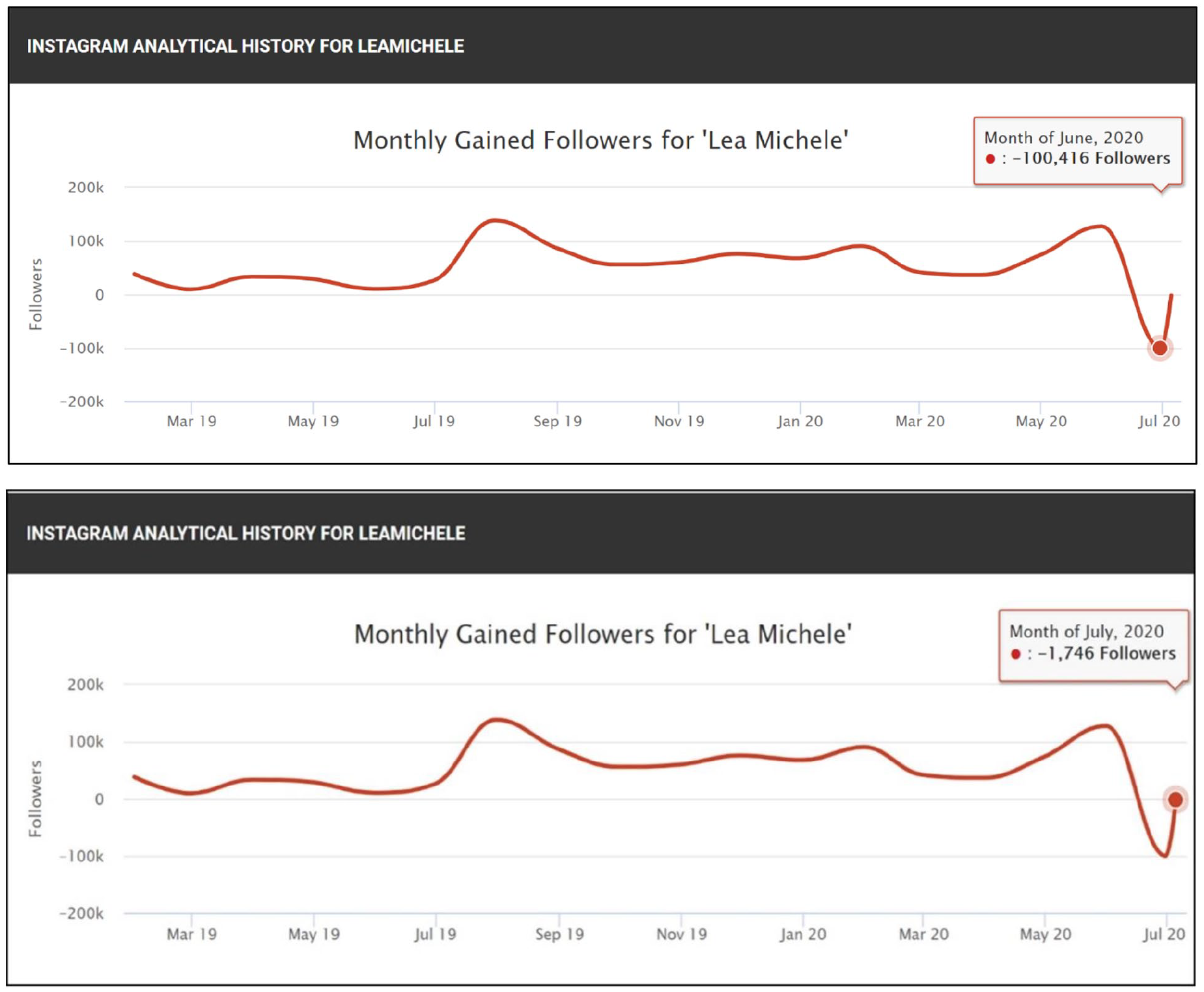Screen dimensions: 1204x992
Task: Click the 'Sep 19' x-axis label in the top chart
Action: click(557, 421)
